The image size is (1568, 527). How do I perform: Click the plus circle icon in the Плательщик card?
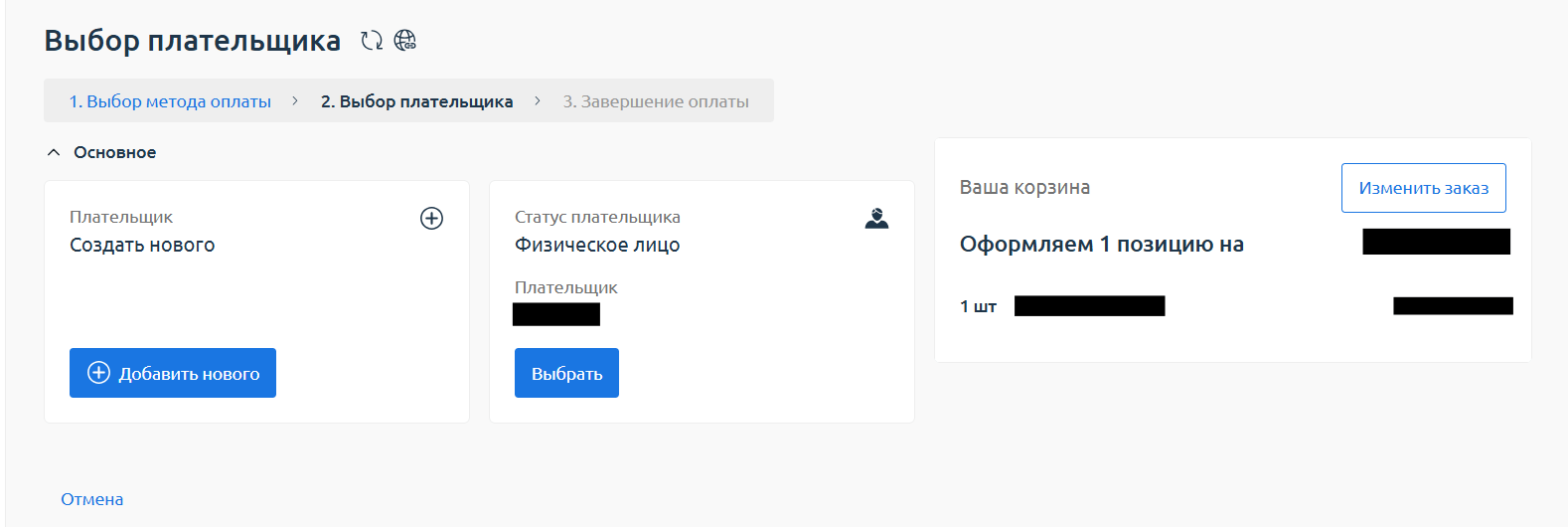coord(431,219)
